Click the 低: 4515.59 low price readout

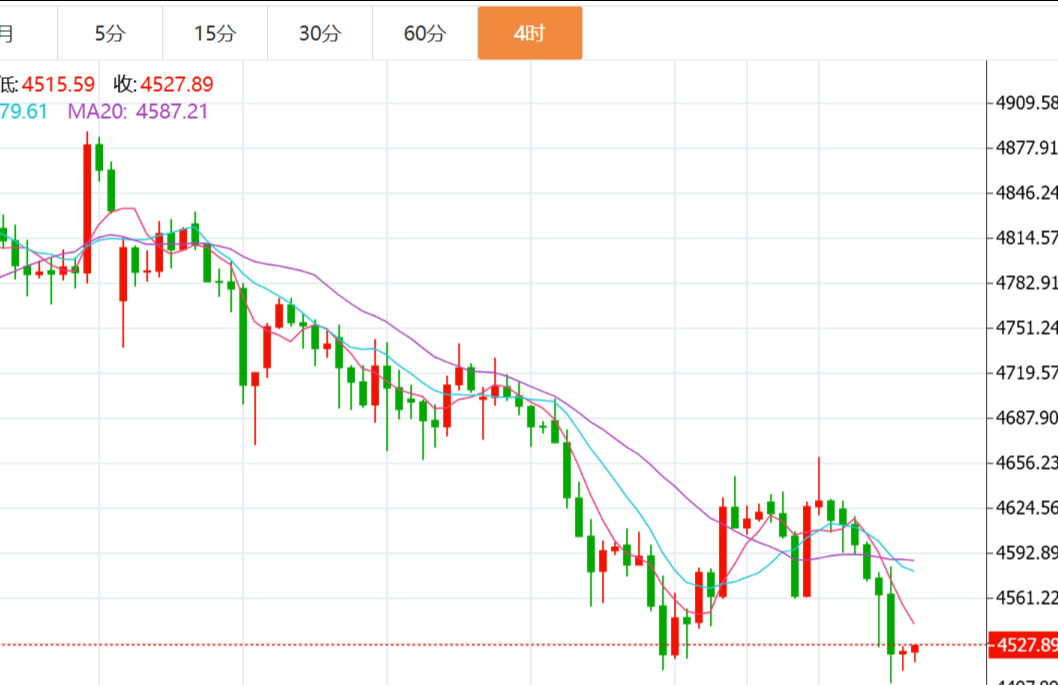[x=47, y=84]
